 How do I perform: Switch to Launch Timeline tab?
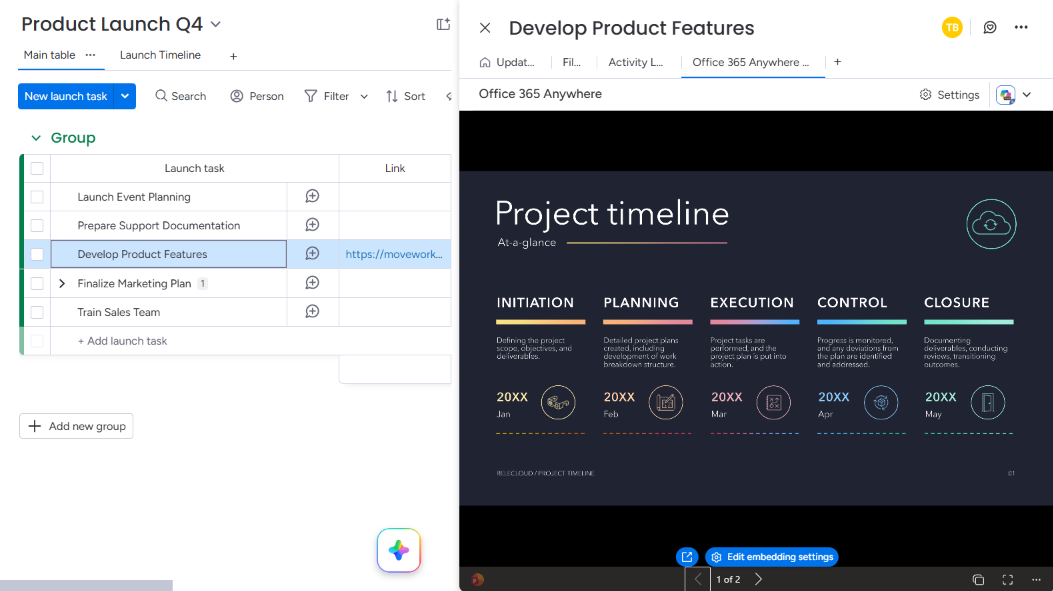tap(160, 55)
